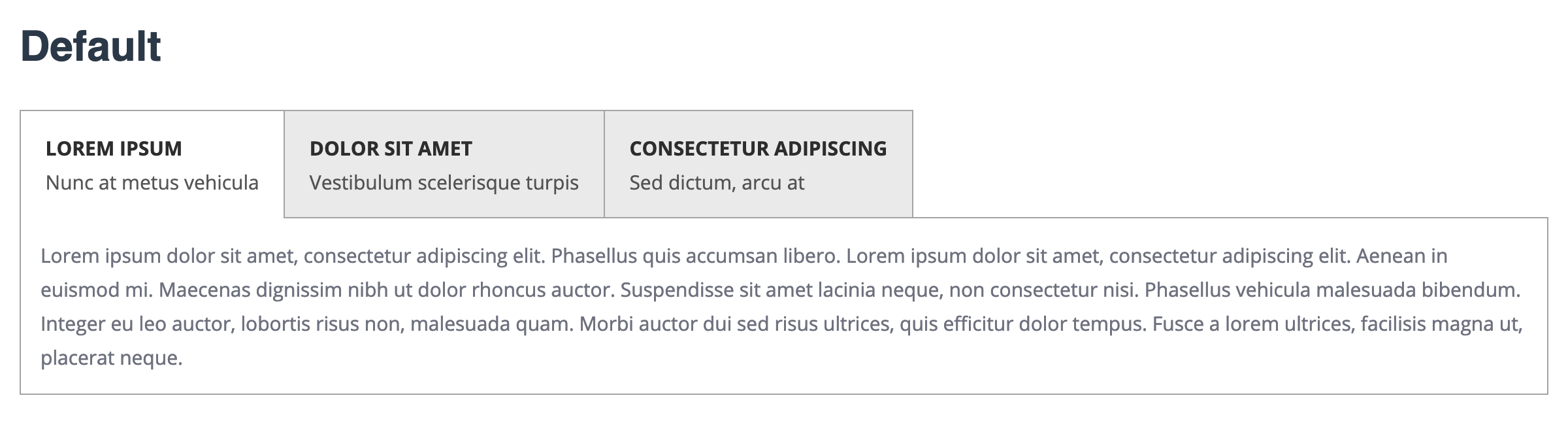Click the "Vestibulum scelerisque turpis" tab subtitle

click(x=444, y=183)
